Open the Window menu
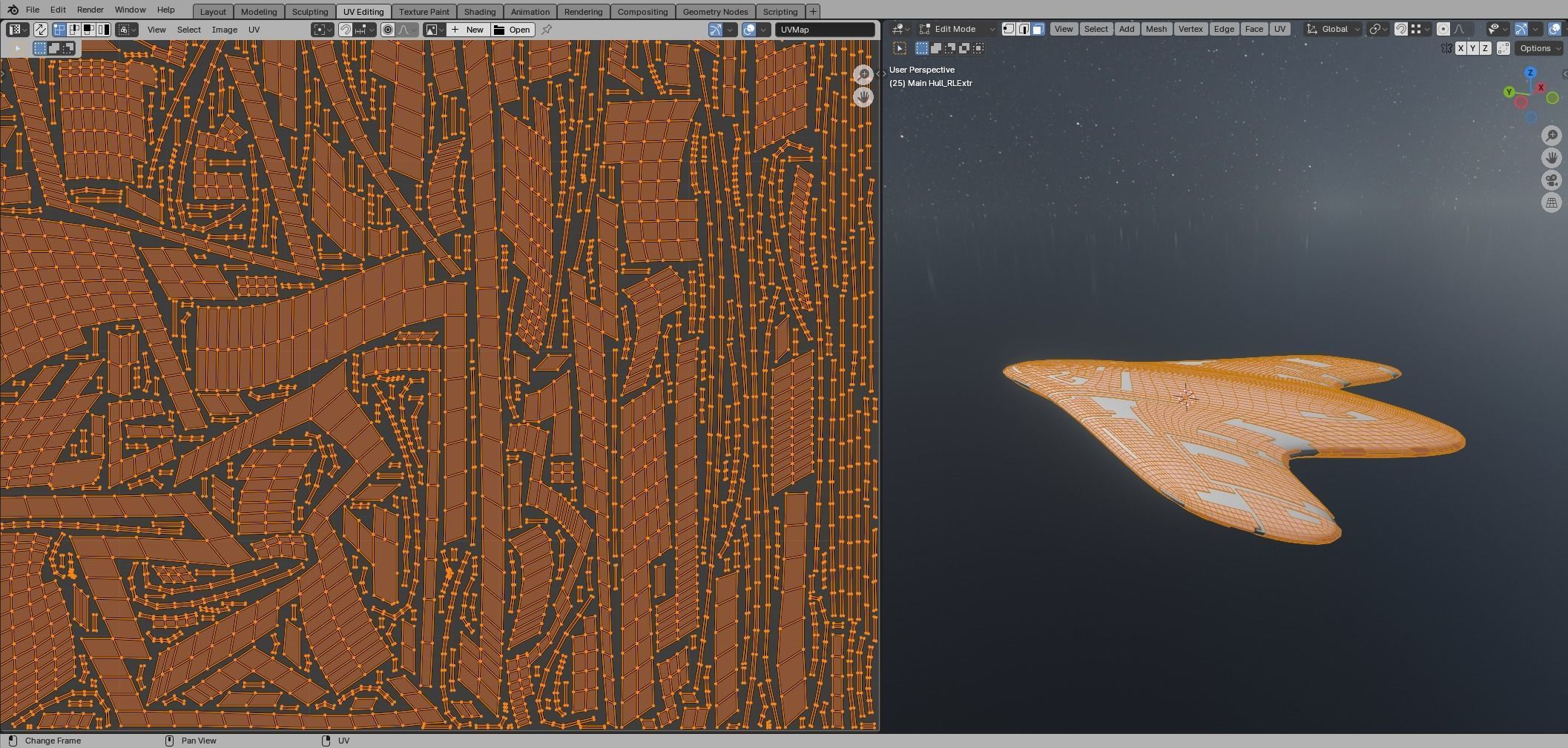Viewport: 1568px width, 748px height. (130, 10)
